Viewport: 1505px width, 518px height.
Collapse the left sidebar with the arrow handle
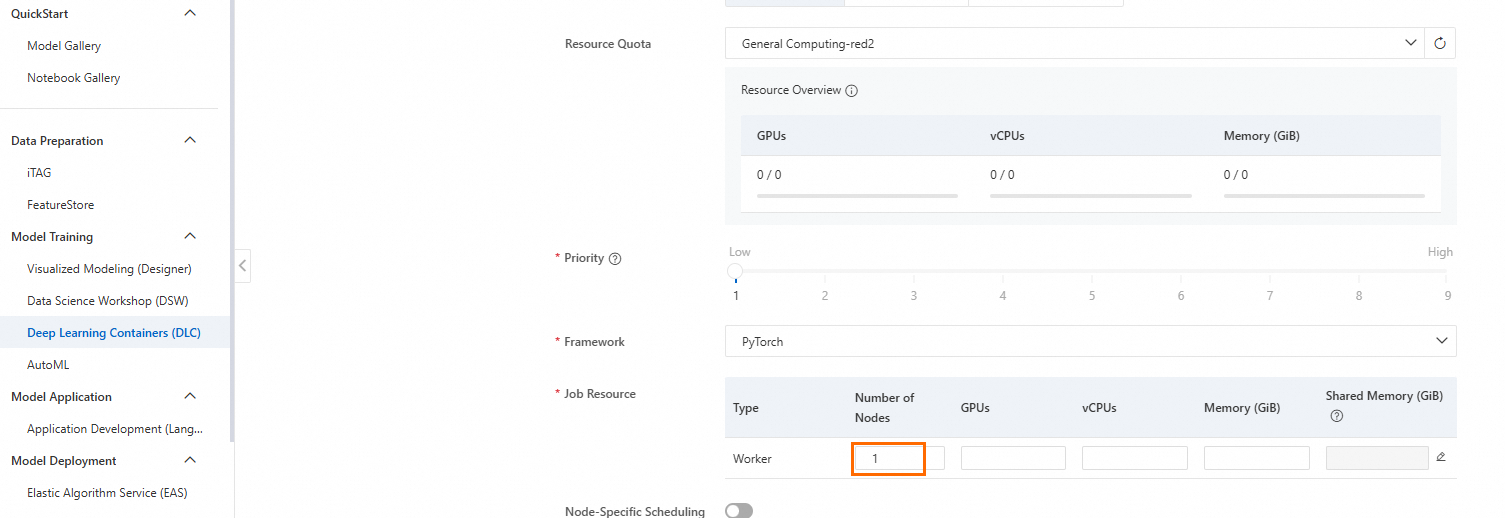point(242,266)
